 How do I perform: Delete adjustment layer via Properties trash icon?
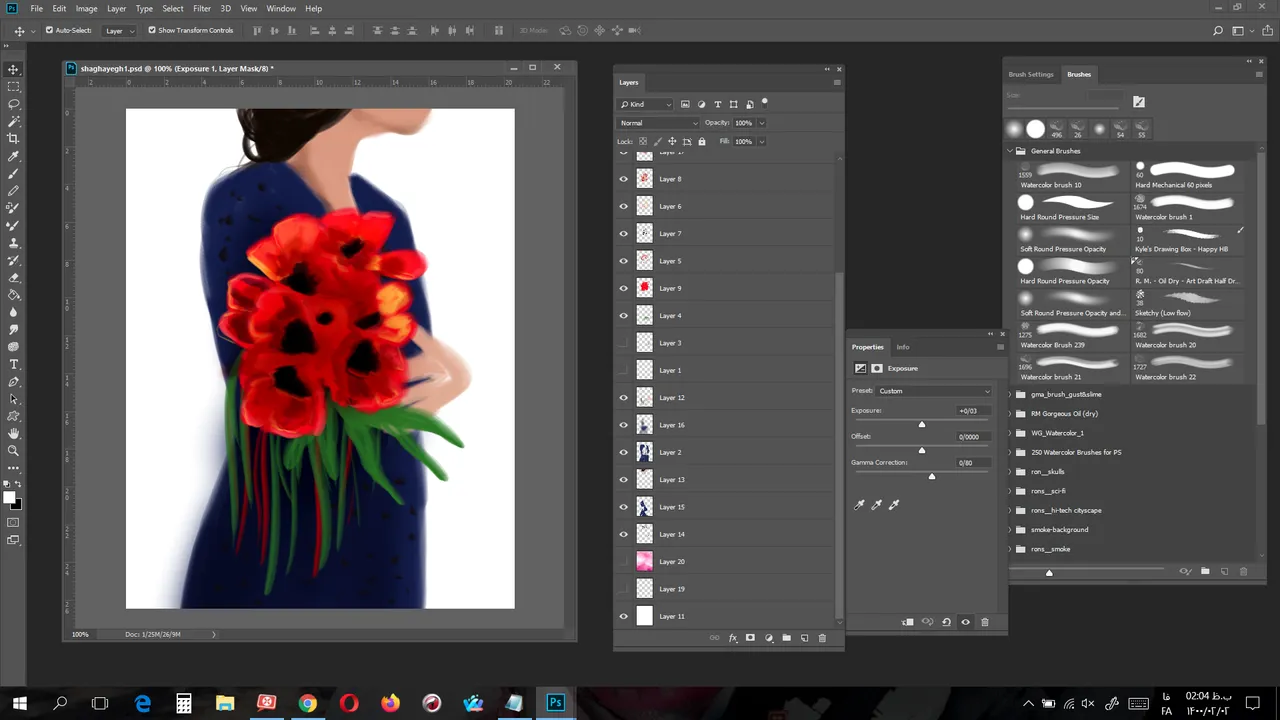point(985,622)
